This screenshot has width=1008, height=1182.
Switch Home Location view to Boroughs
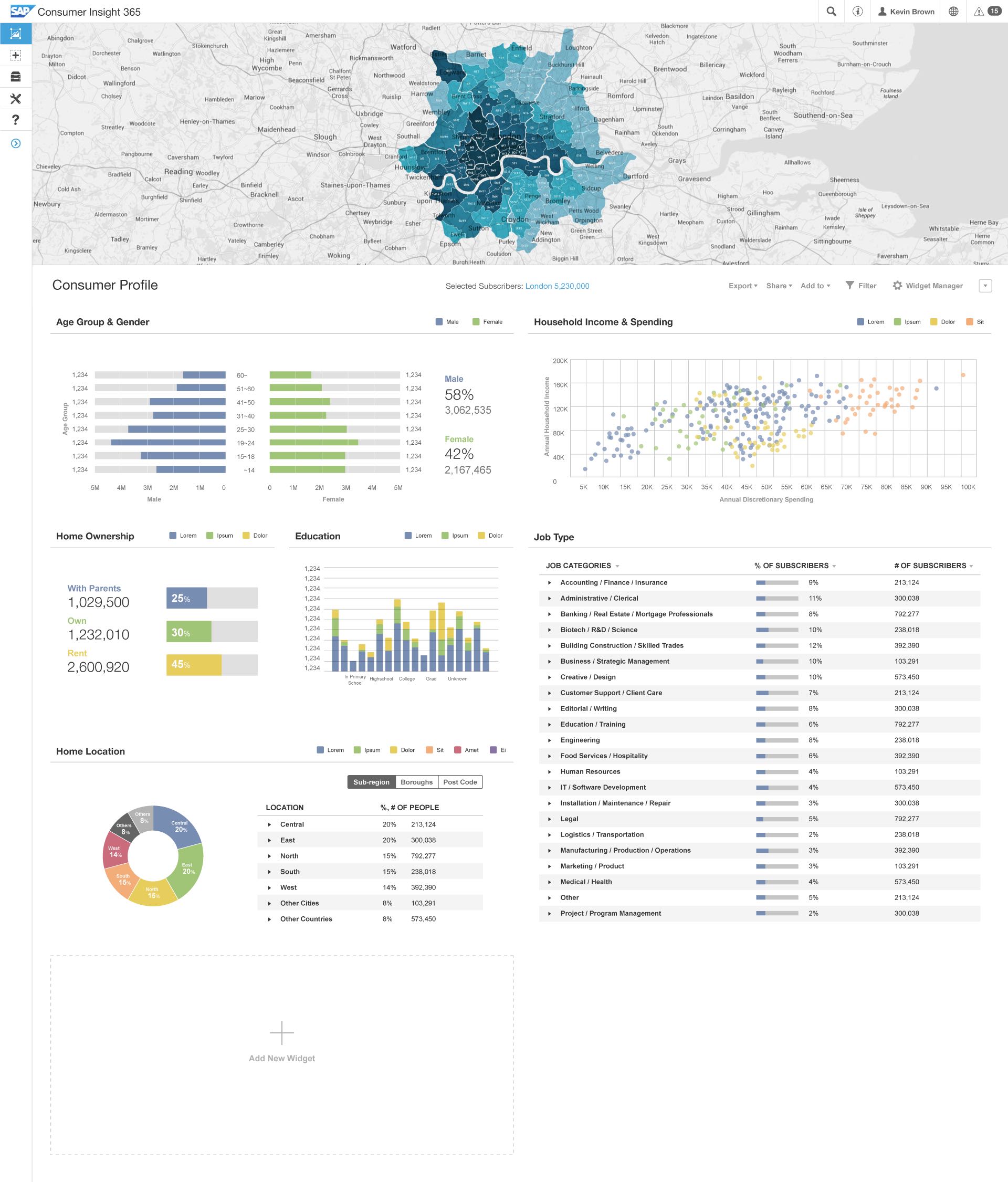coord(416,781)
